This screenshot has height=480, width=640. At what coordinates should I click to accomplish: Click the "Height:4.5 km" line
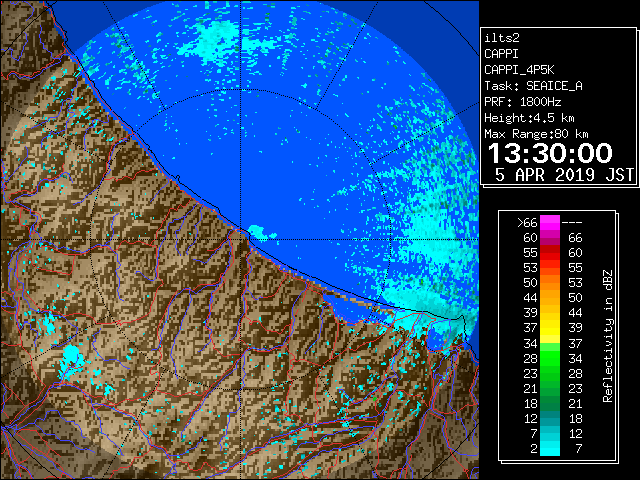pos(529,118)
